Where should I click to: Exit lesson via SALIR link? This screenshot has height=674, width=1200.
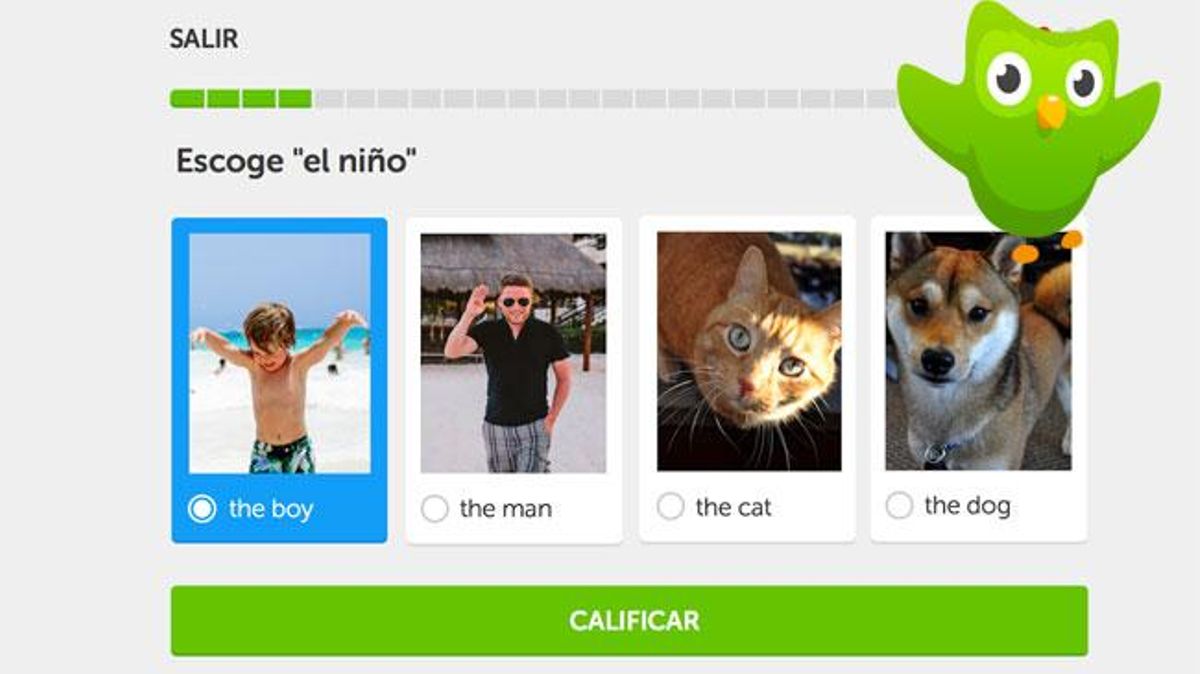coord(203,40)
